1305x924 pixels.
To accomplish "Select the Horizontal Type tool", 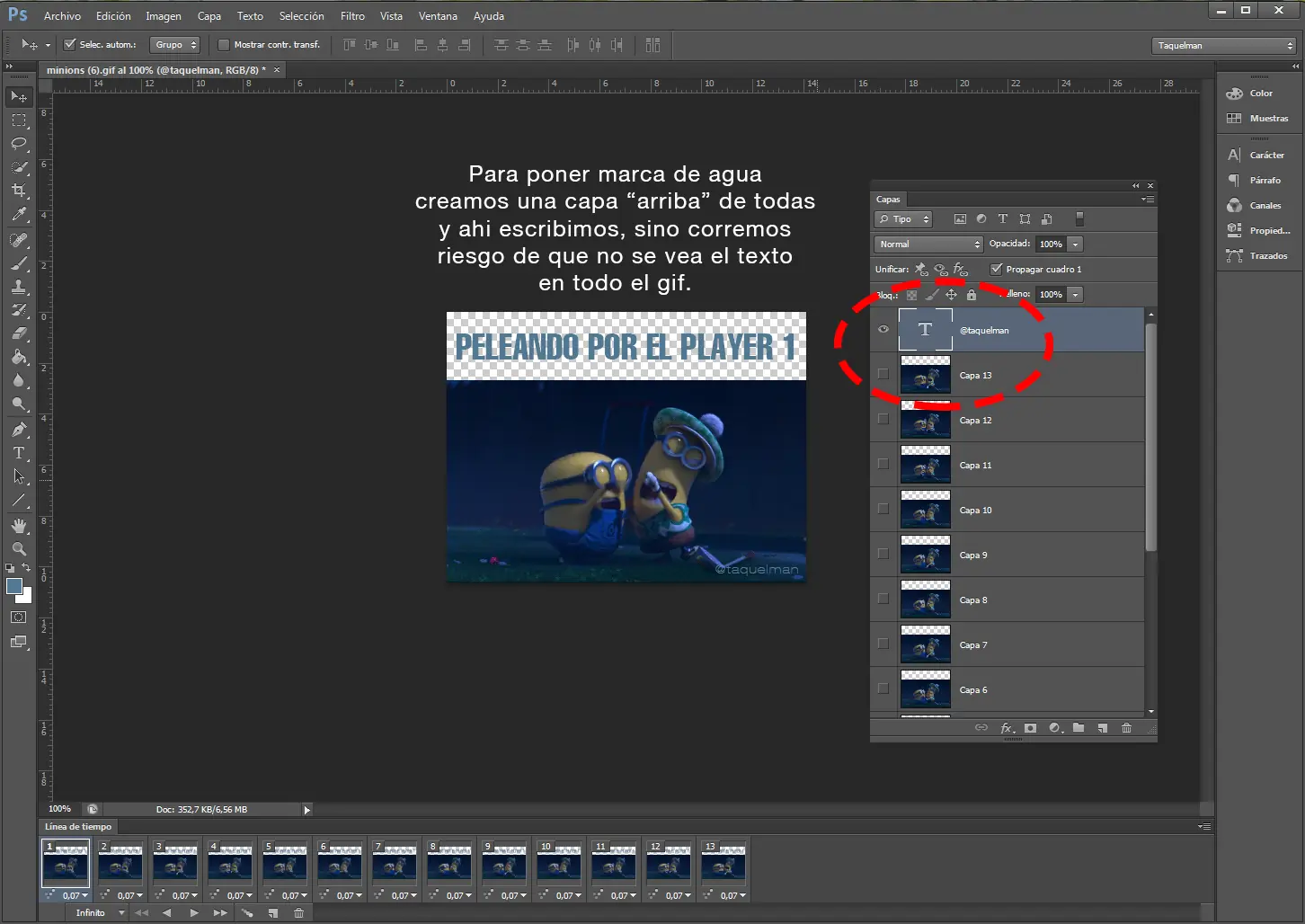I will click(19, 453).
